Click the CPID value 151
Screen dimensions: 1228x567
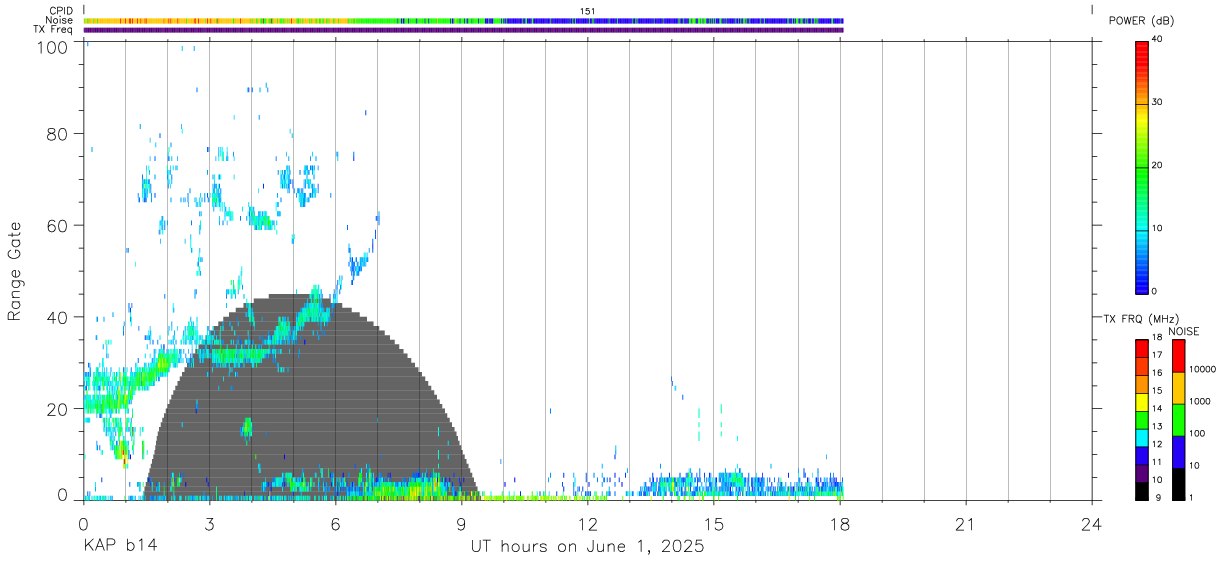pyautogui.click(x=588, y=11)
